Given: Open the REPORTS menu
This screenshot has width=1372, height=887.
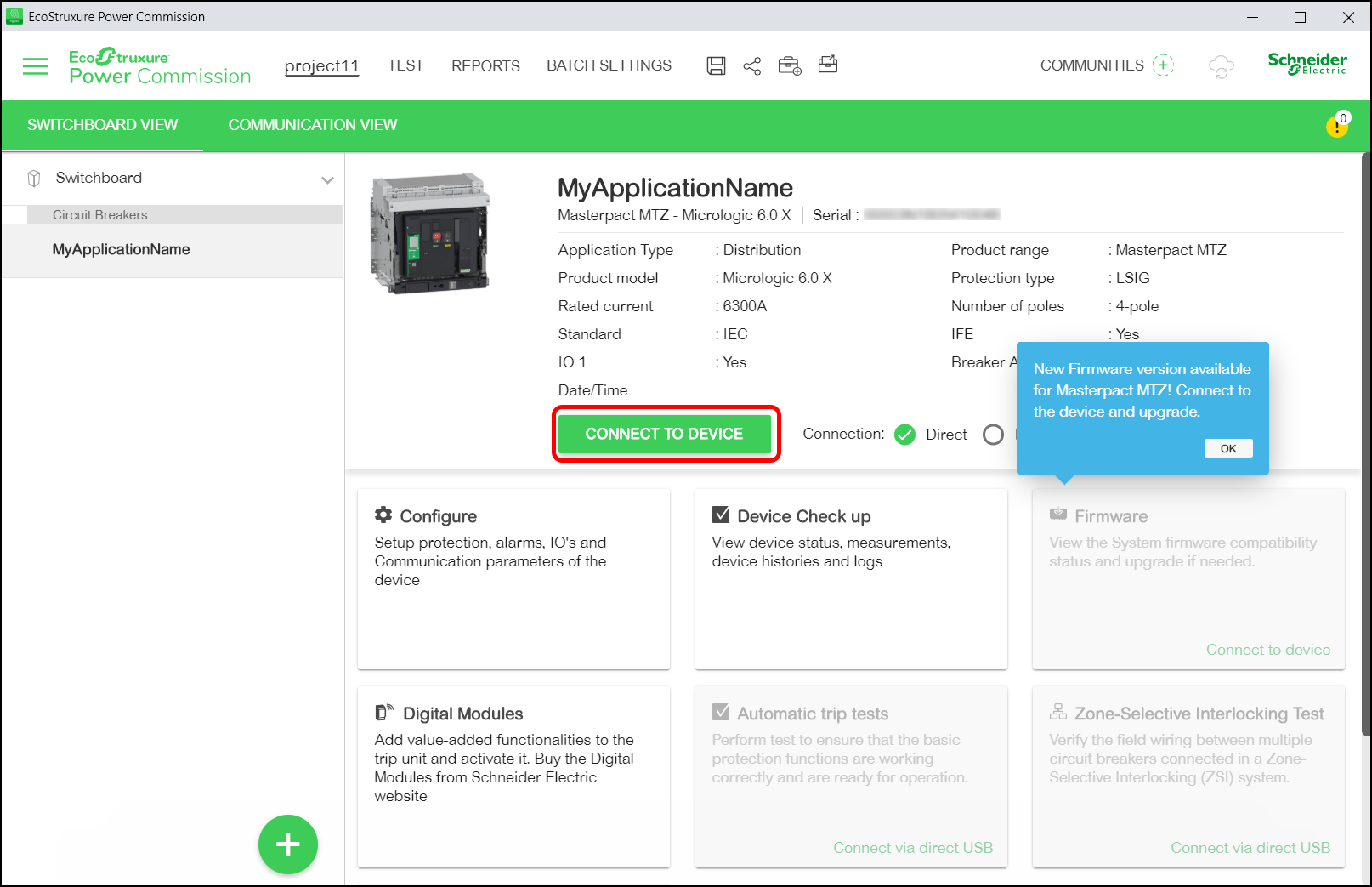Looking at the screenshot, I should (485, 65).
